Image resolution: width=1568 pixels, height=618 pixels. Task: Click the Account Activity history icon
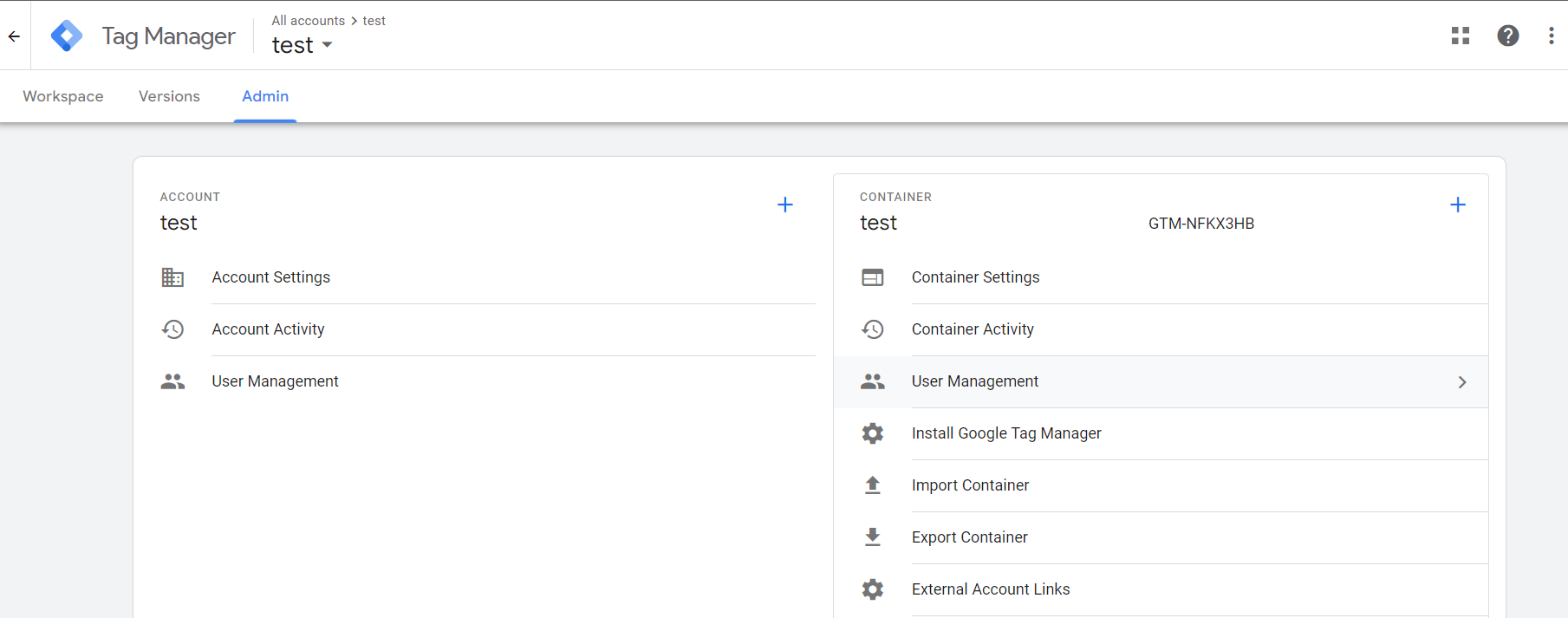pos(172,329)
